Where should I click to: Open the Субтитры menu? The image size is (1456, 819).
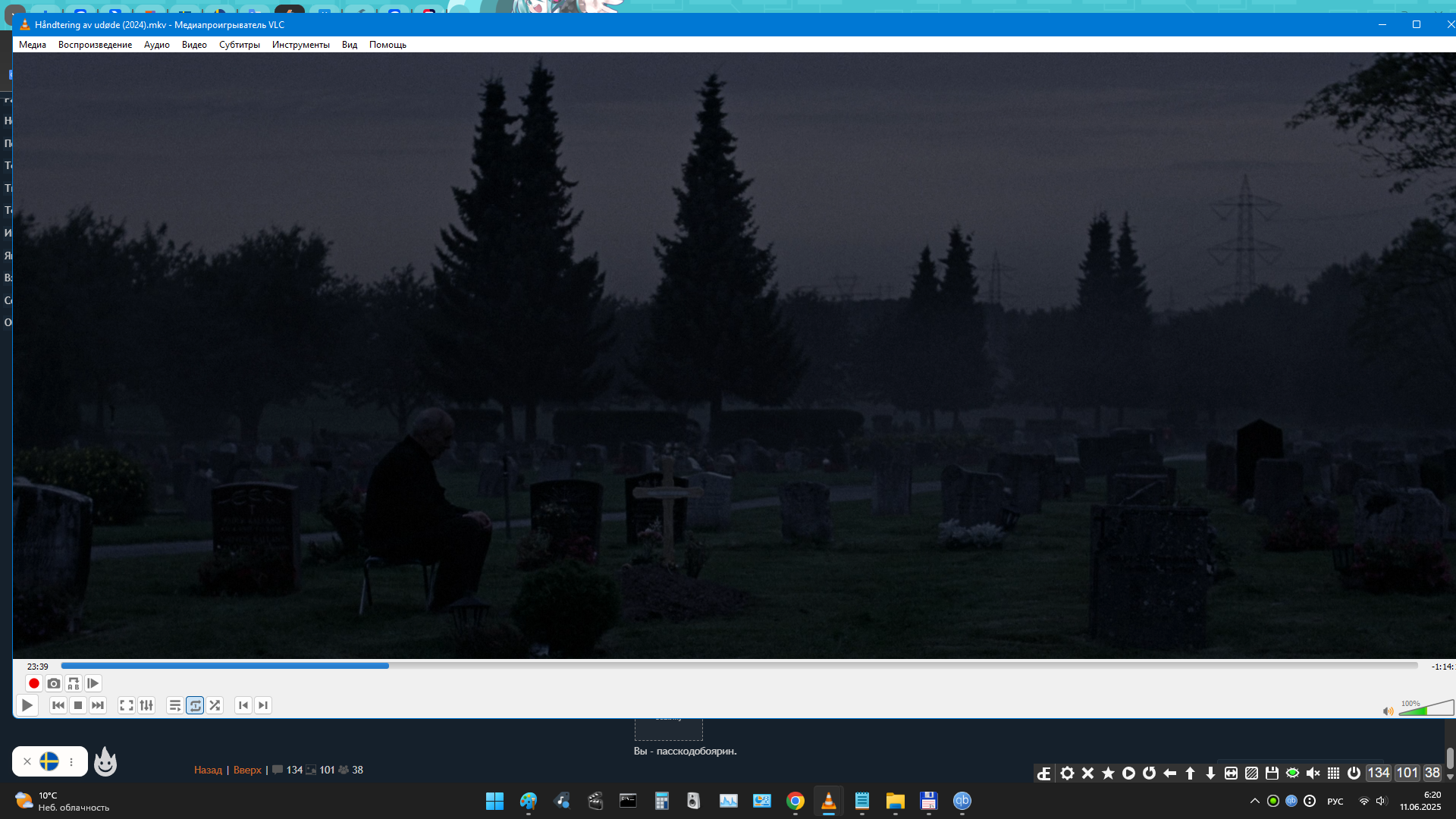pos(239,45)
